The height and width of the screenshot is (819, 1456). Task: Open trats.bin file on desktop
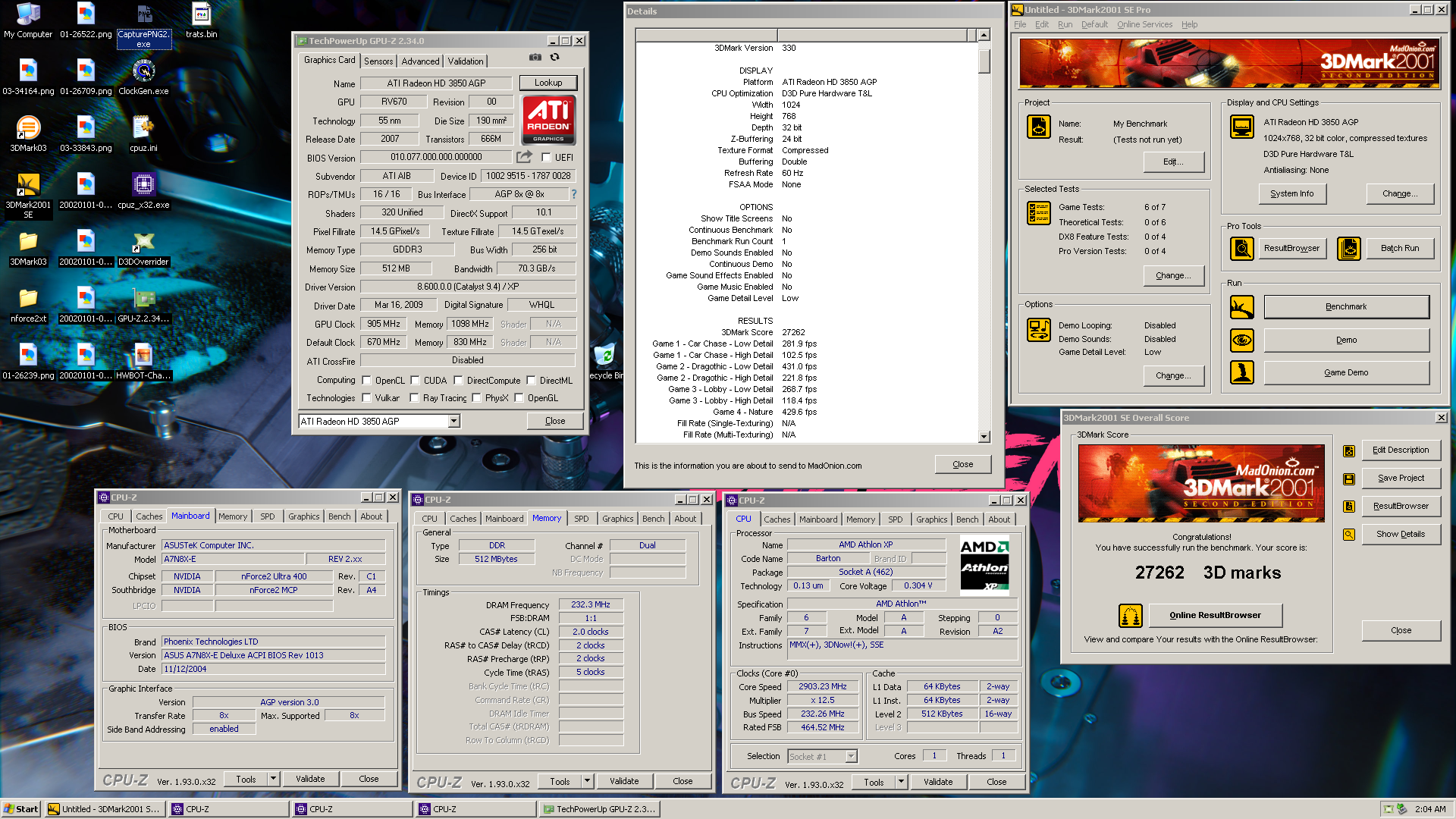[x=201, y=20]
